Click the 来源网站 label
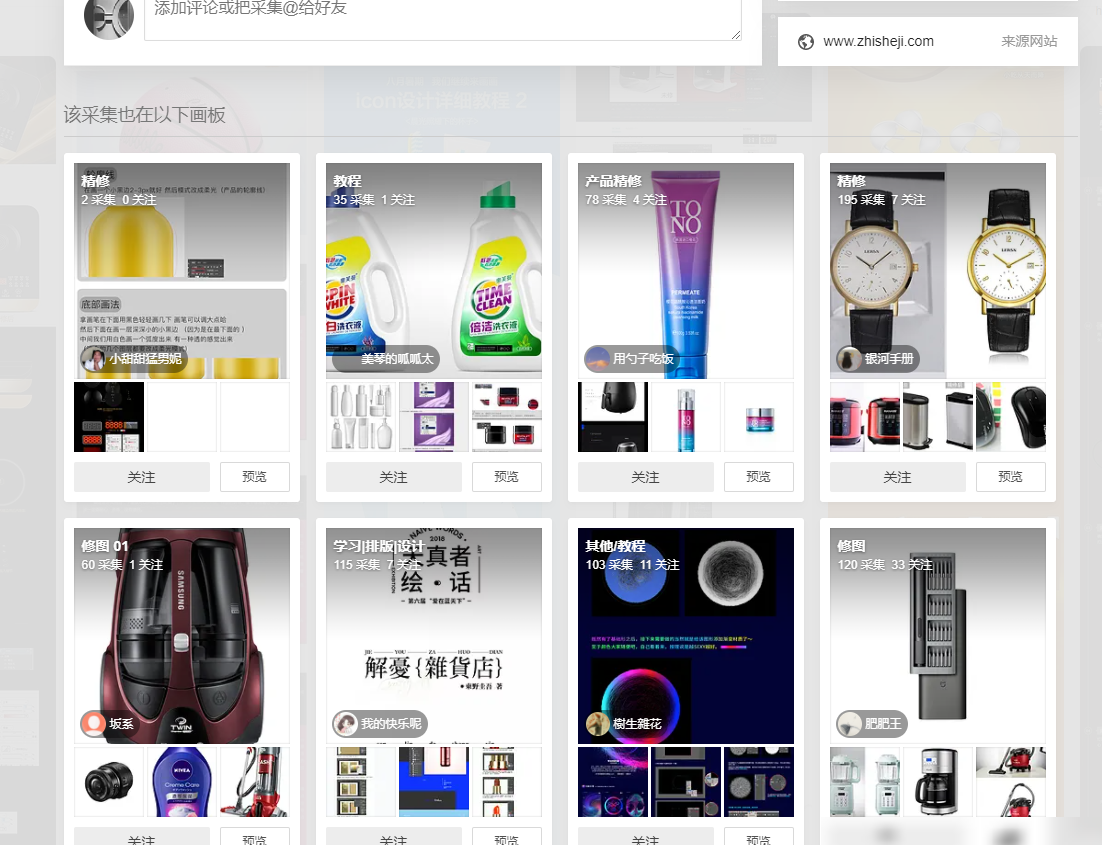The image size is (1102, 845). click(1029, 41)
